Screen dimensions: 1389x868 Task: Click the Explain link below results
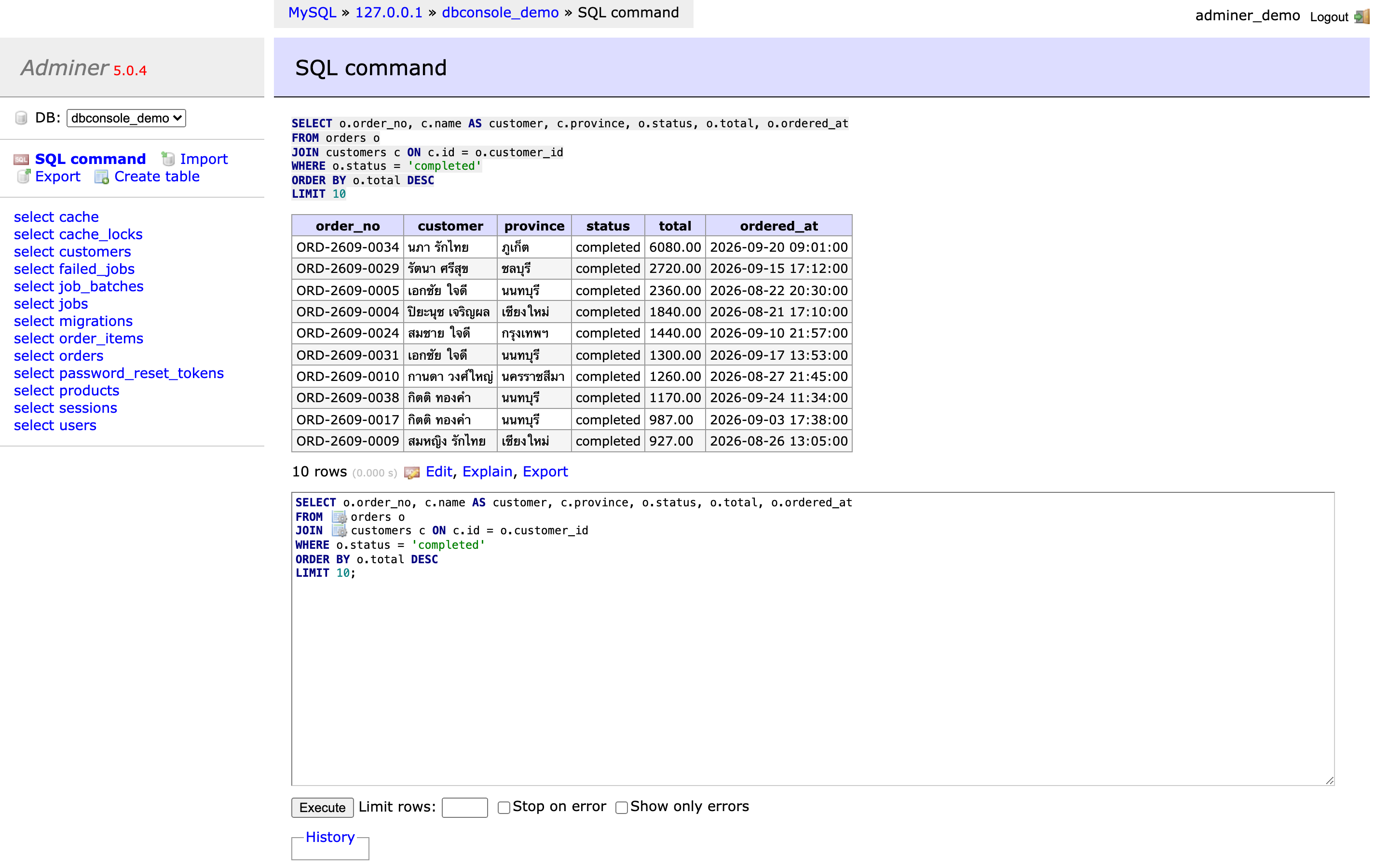click(487, 471)
